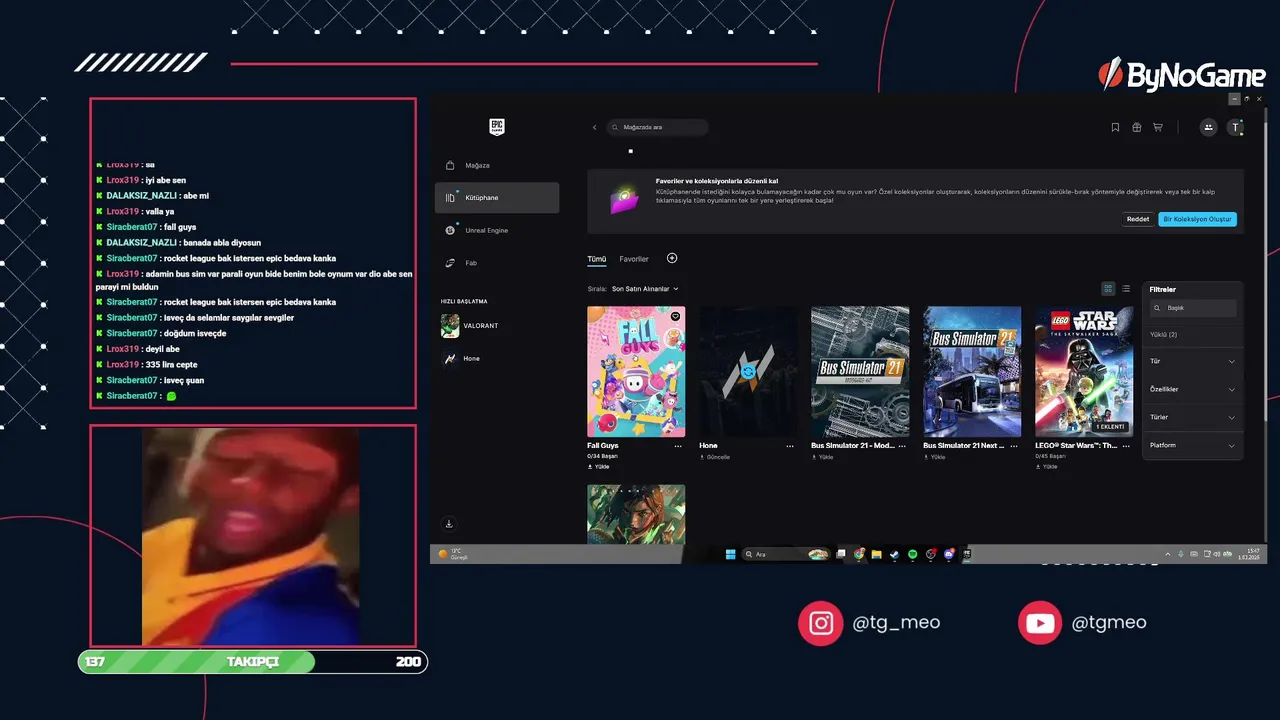Open Kütüphane in the sidebar
The height and width of the screenshot is (720, 1280).
(497, 198)
